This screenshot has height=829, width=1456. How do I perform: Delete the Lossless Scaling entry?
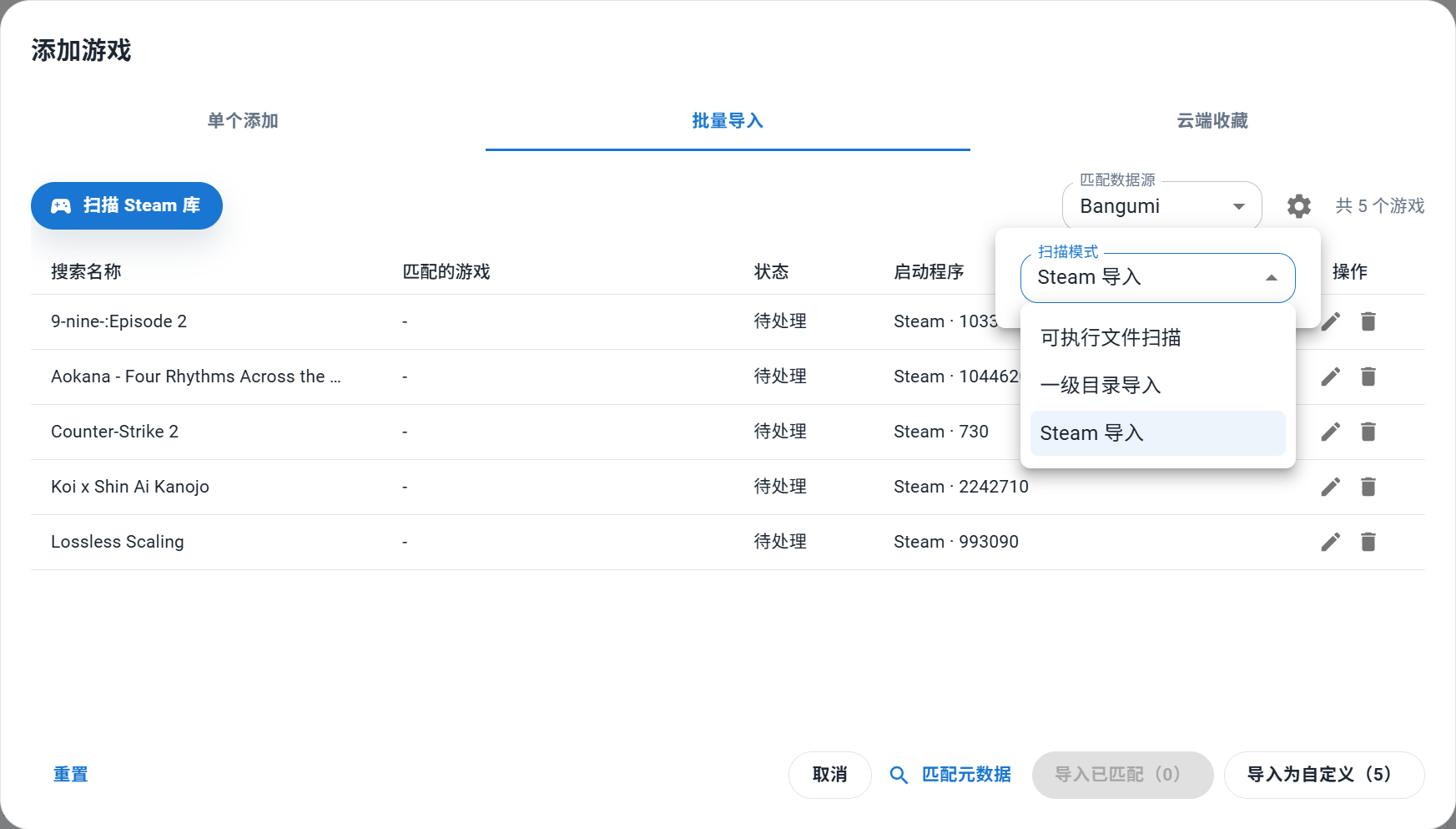(1368, 542)
